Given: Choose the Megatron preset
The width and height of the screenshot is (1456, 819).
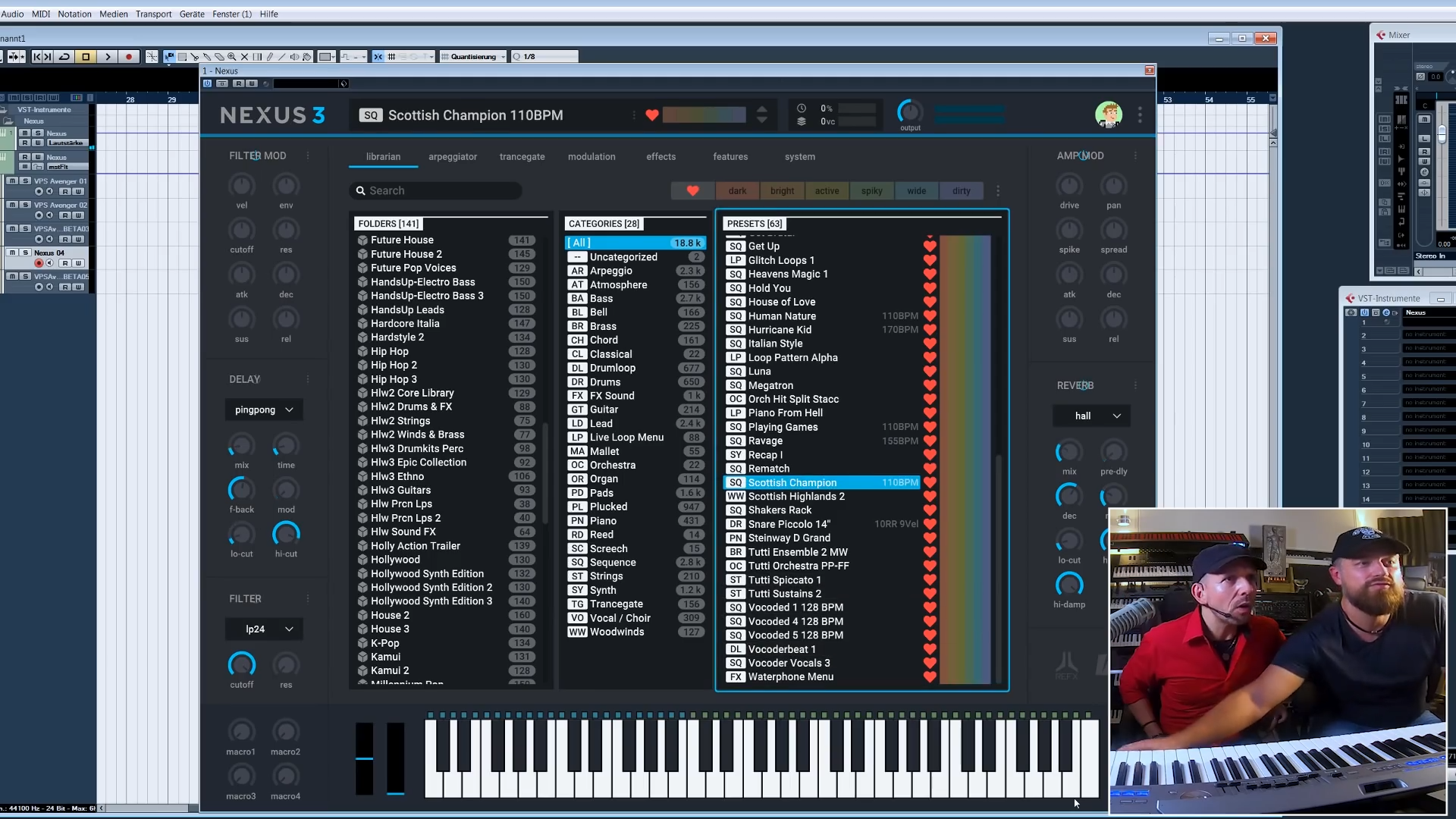Looking at the screenshot, I should pos(770,385).
